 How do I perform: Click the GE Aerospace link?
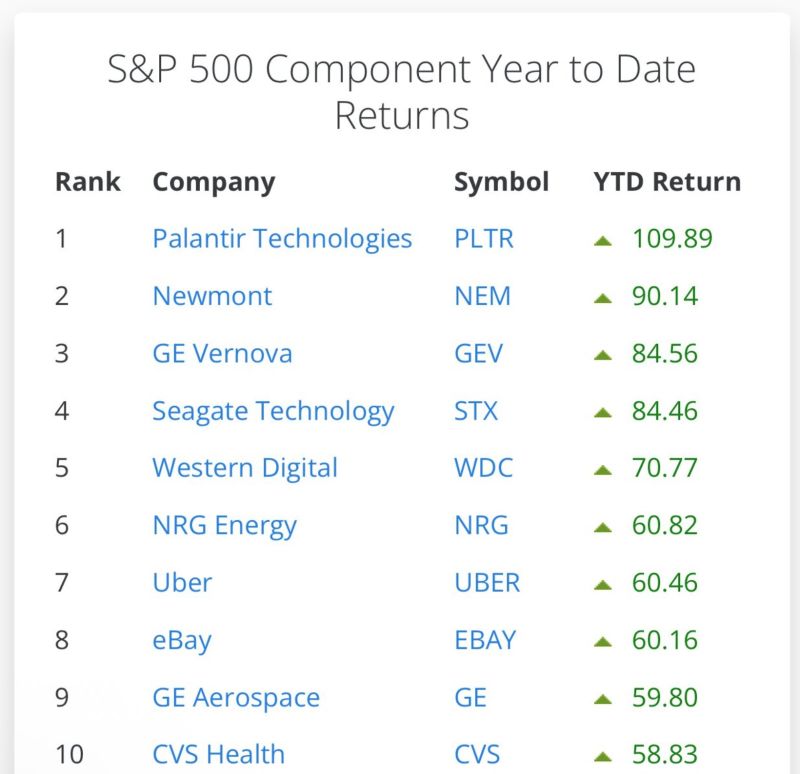click(235, 697)
